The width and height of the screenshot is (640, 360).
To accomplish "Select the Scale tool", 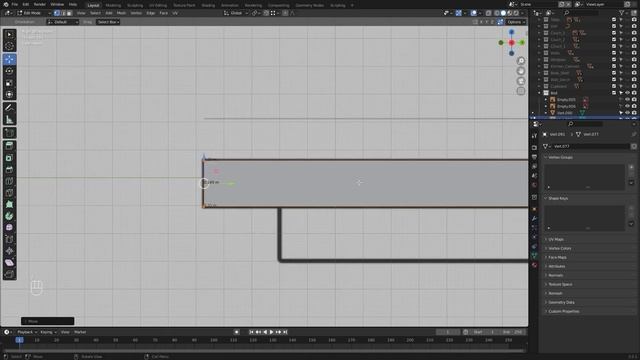I will [x=9, y=83].
